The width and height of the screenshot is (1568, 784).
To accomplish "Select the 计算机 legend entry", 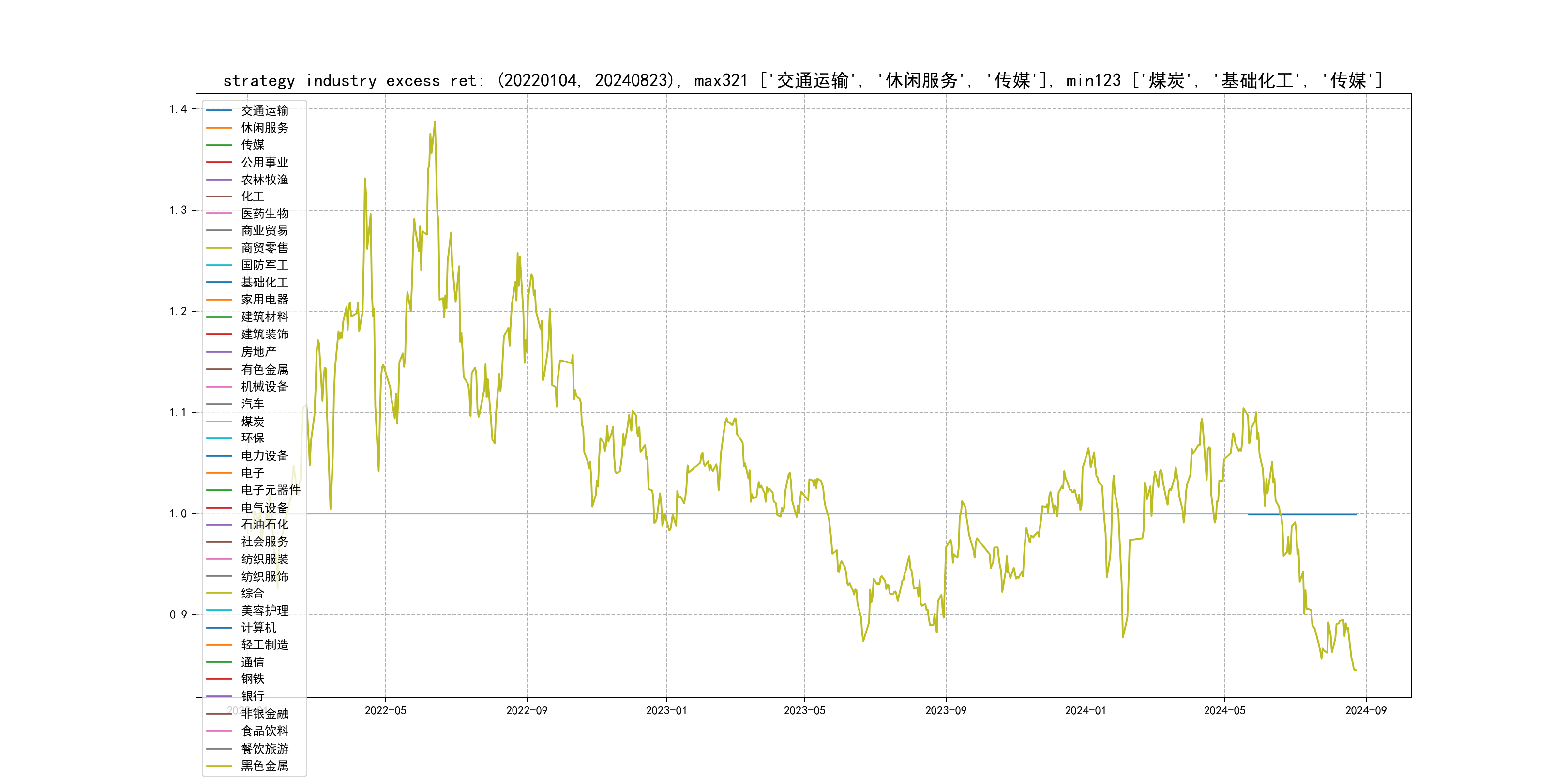I will (258, 628).
